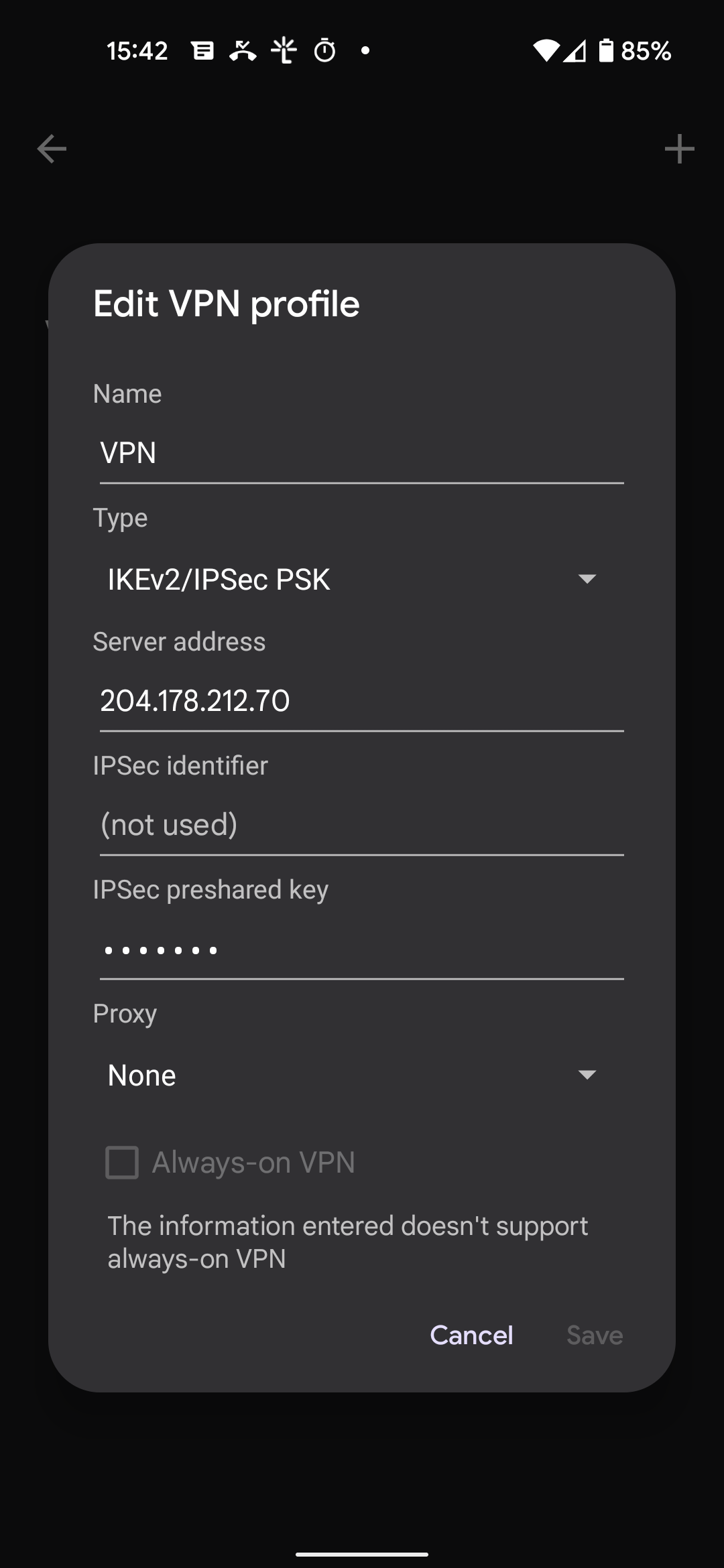Tap the missed call status icon
The height and width of the screenshot is (1568, 724).
[243, 51]
